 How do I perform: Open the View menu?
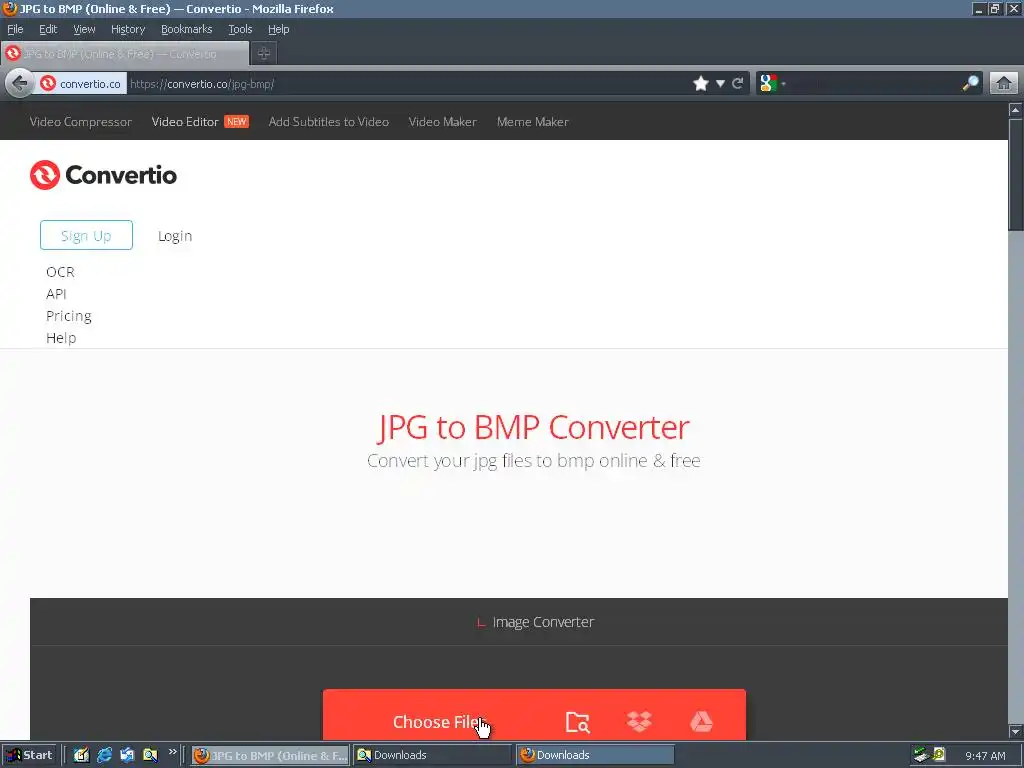(x=84, y=29)
